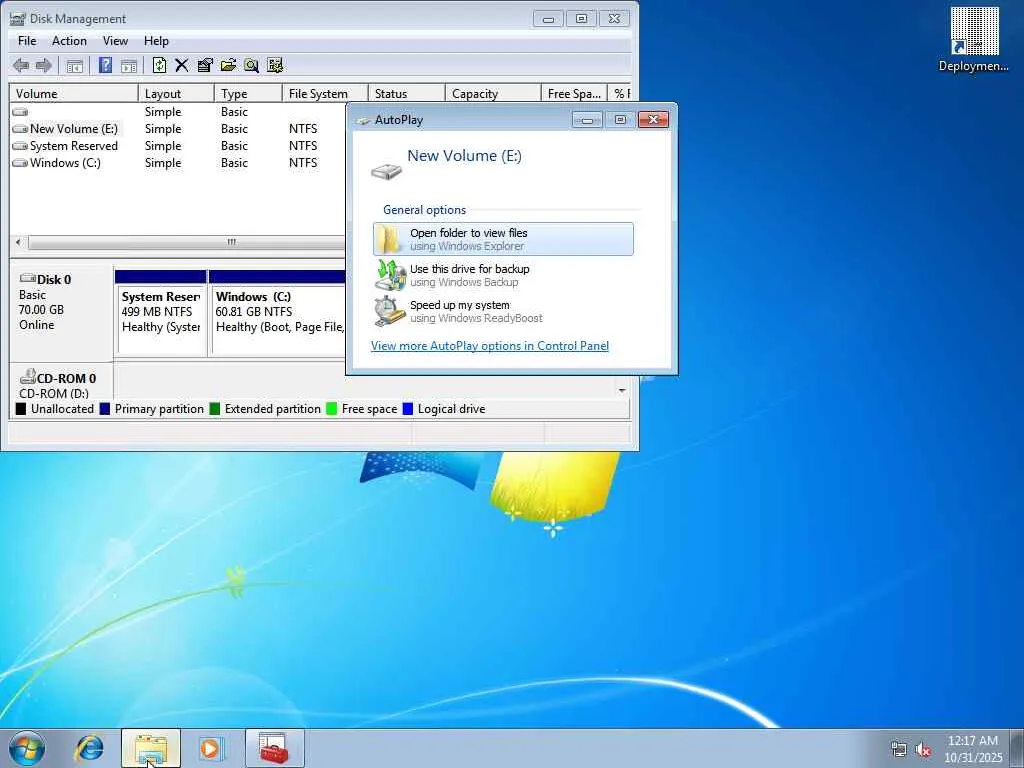Sort by the Type column header
Image resolution: width=1024 pixels, height=768 pixels.
pos(248,93)
